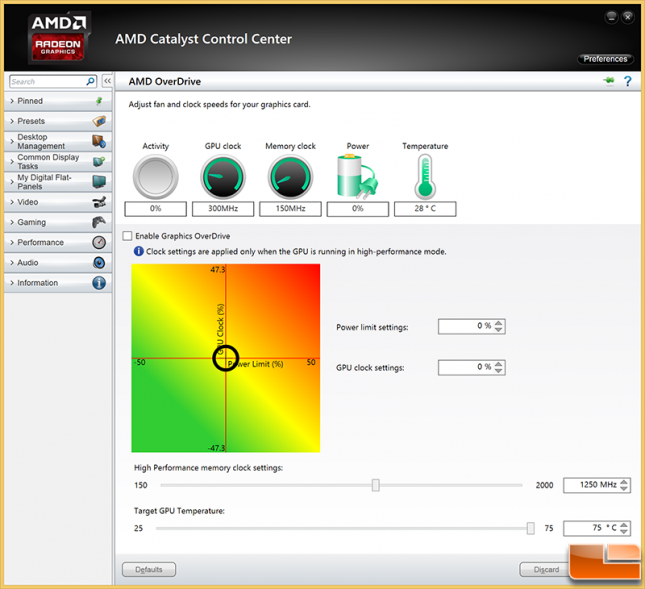Enable Graphics OverDrive checkbox
Screen dimensions: 645x589
(128, 236)
